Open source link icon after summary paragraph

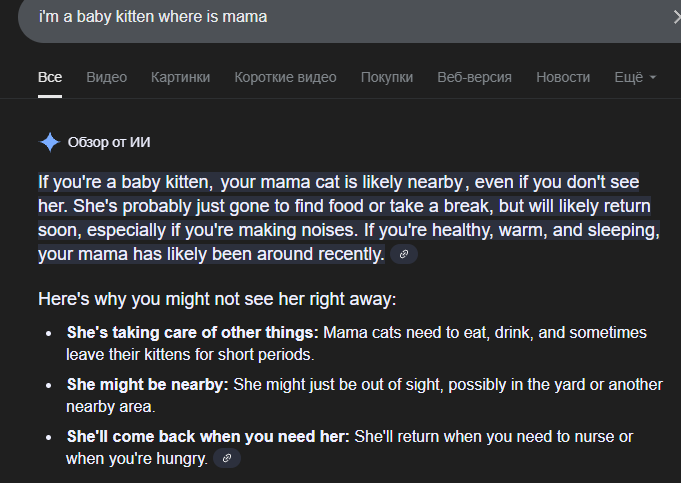[x=404, y=255]
